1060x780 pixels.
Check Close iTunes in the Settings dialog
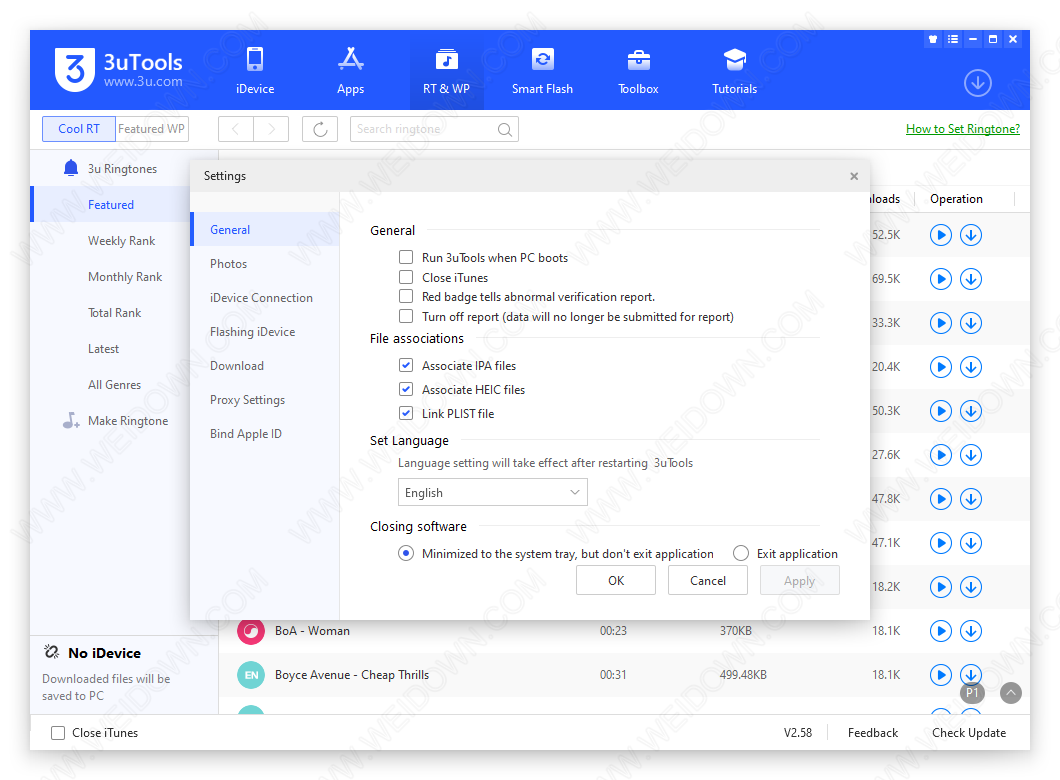(x=406, y=277)
